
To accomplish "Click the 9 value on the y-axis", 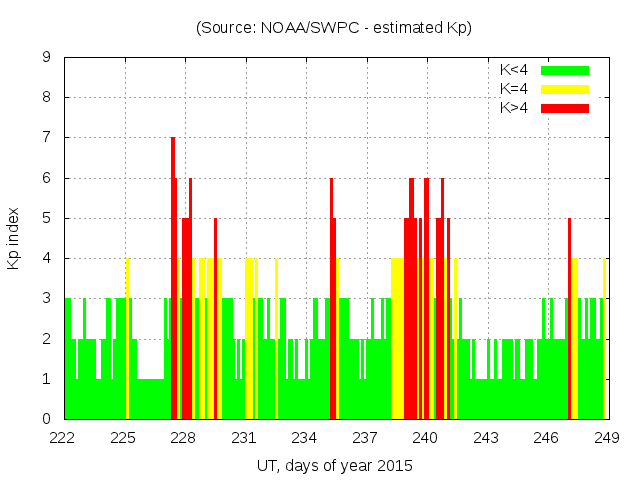I will pos(47,58).
